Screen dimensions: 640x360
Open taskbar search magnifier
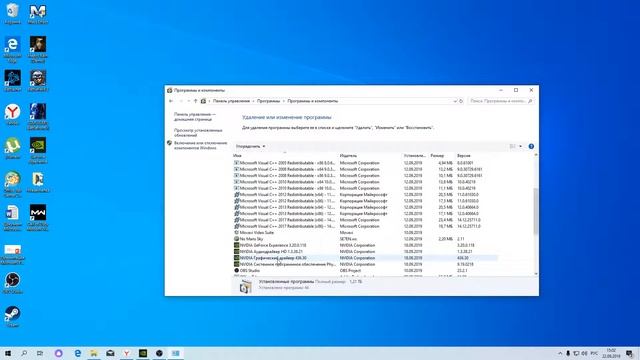[24, 353]
